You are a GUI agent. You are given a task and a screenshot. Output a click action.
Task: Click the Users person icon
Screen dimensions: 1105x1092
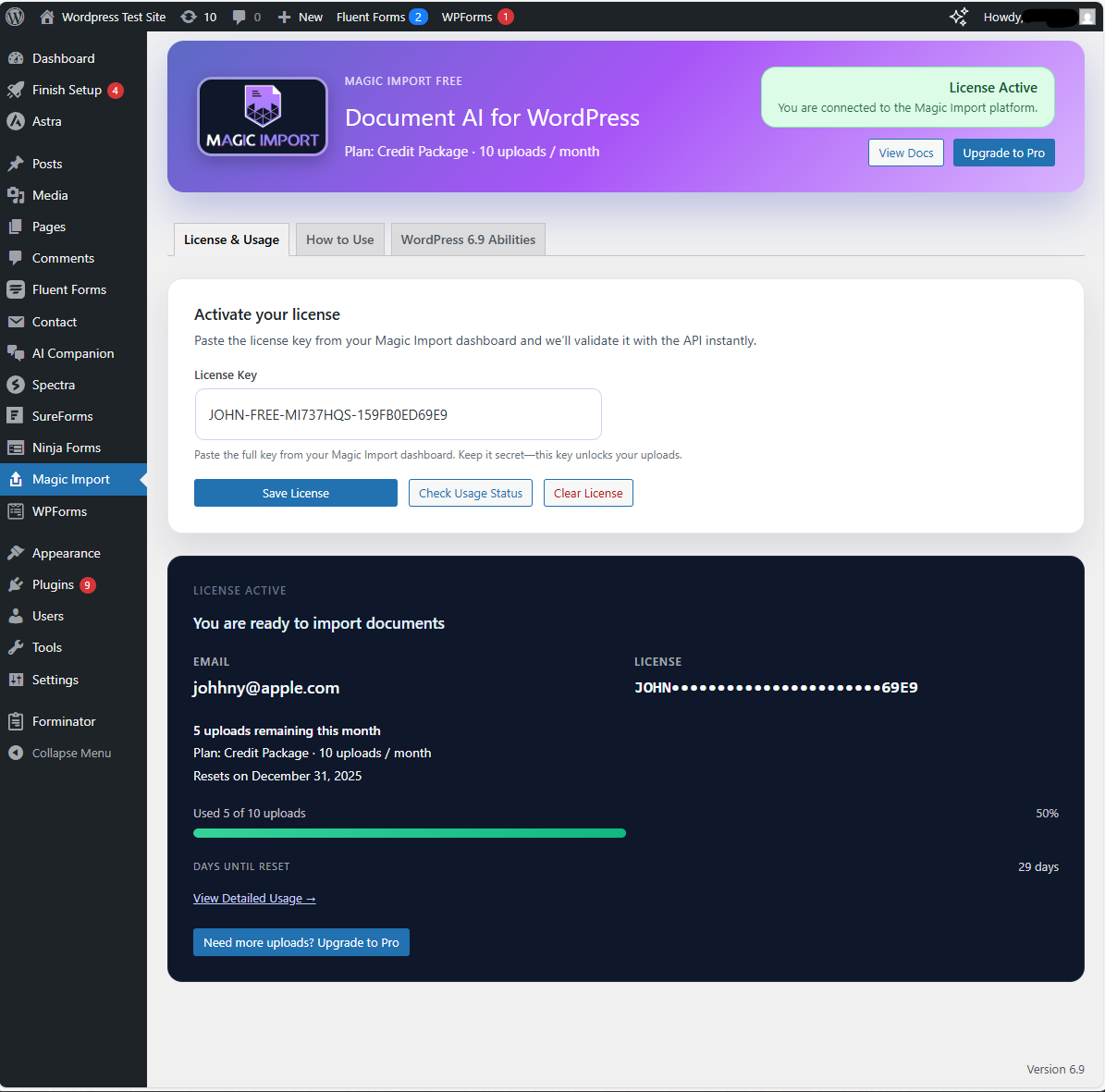(16, 616)
